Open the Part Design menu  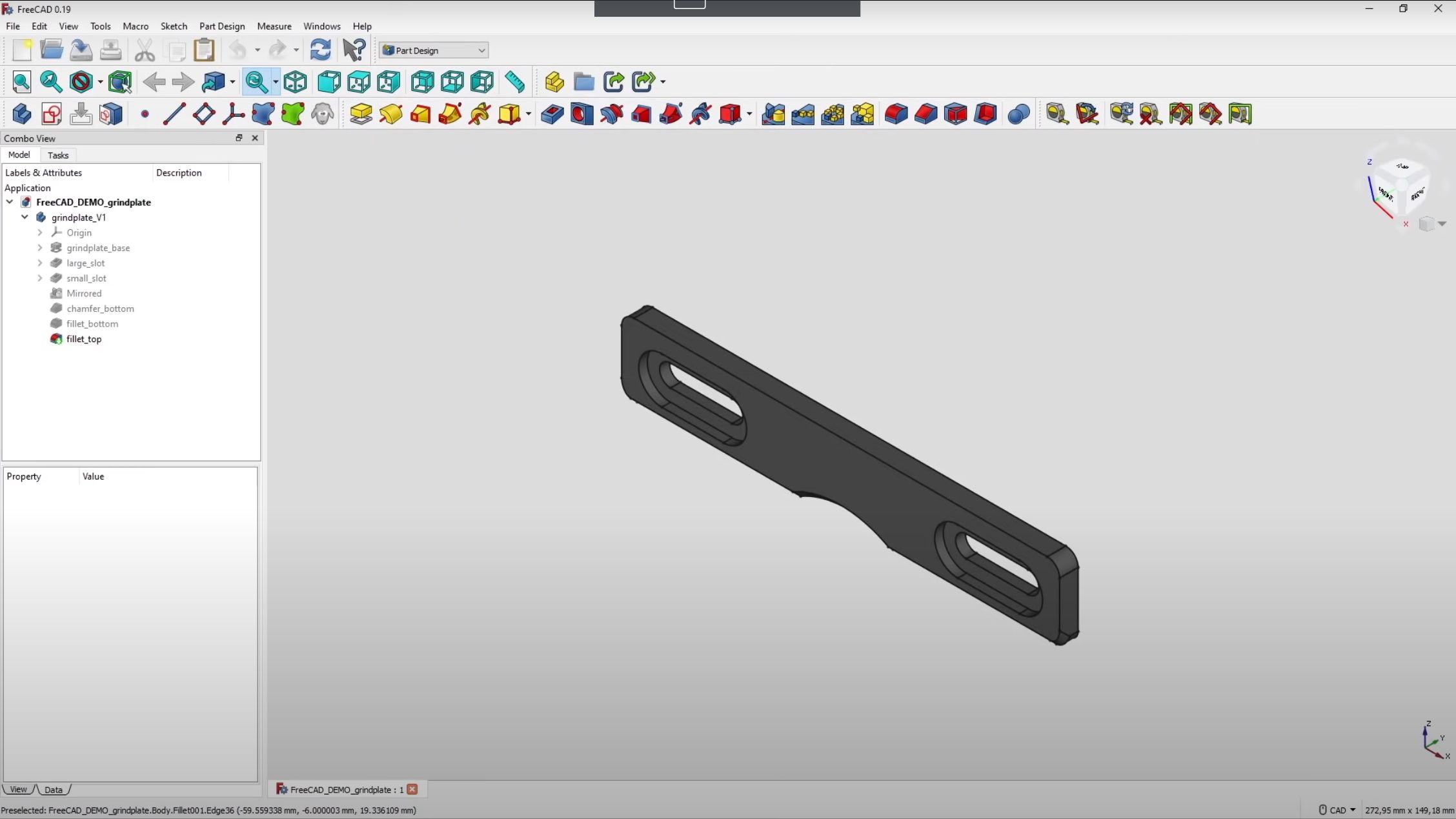tap(221, 26)
